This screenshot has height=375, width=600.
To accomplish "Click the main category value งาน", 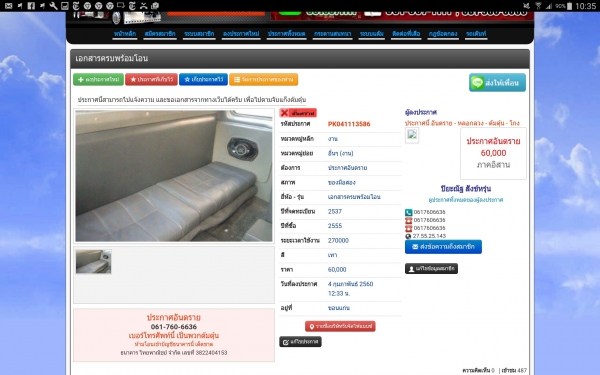I will pyautogui.click(x=333, y=139).
